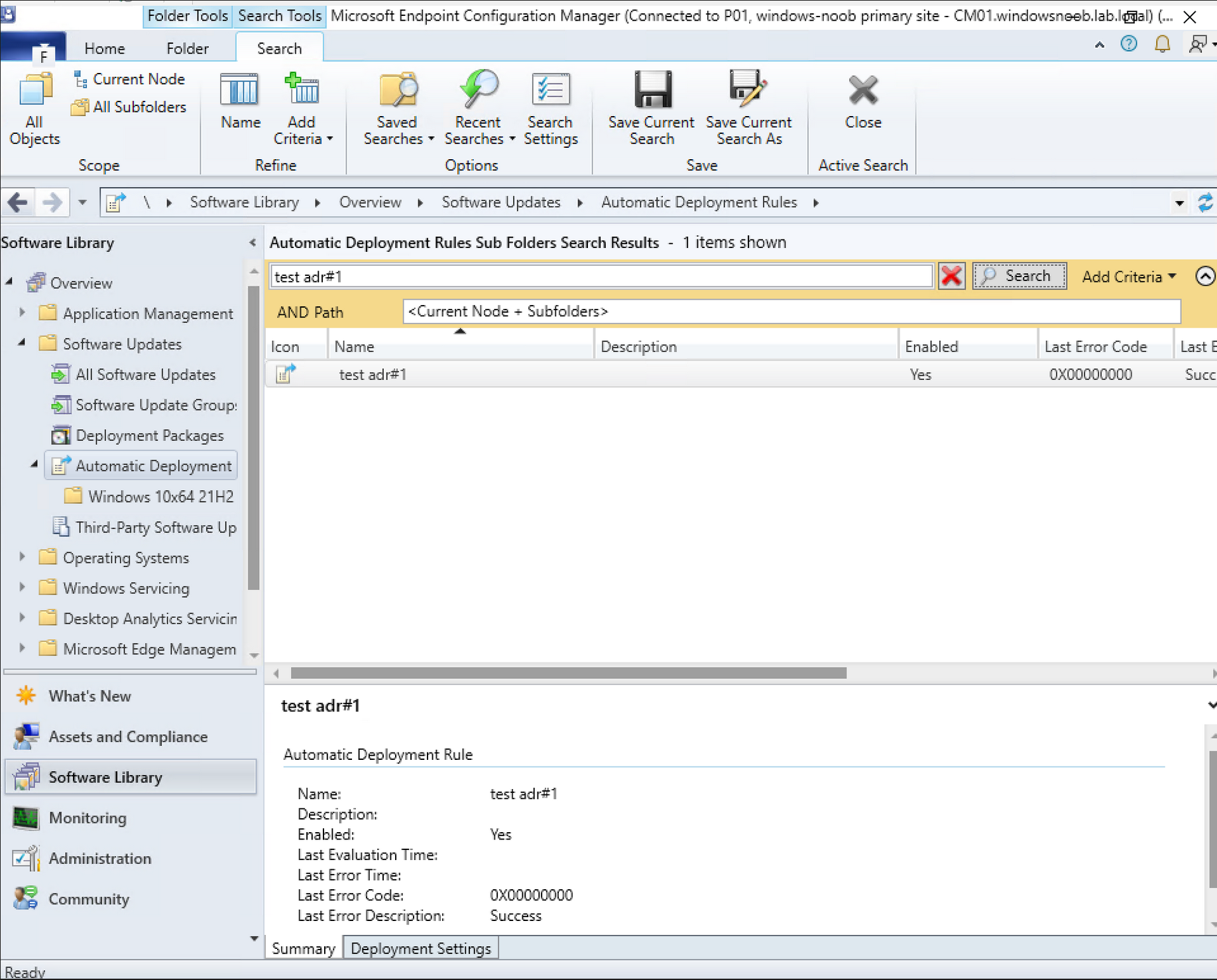Click Software Library in breadcrumb
Screen dimensions: 1217x980
(244, 202)
